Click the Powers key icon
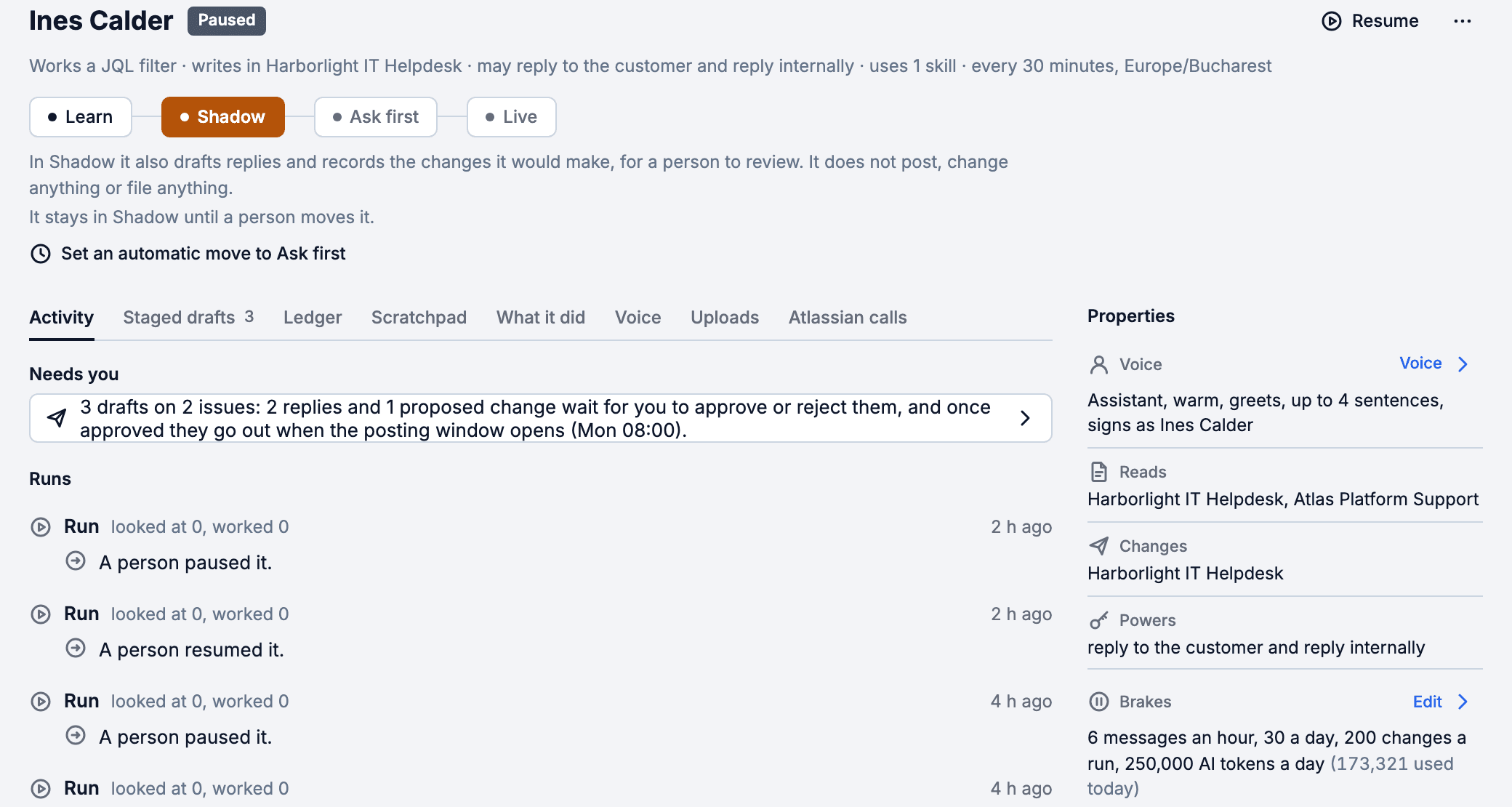 1099,620
